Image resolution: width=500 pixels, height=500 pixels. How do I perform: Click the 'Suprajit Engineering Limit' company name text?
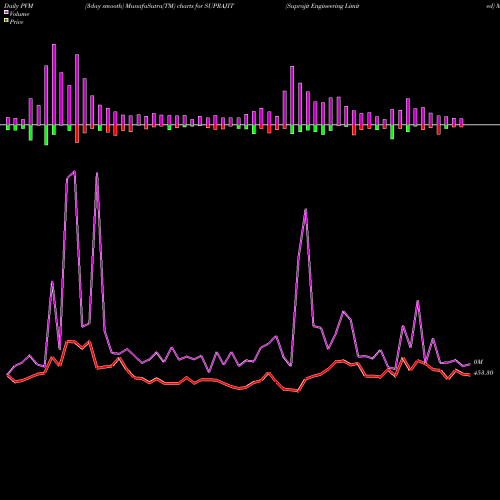[x=322, y=6]
